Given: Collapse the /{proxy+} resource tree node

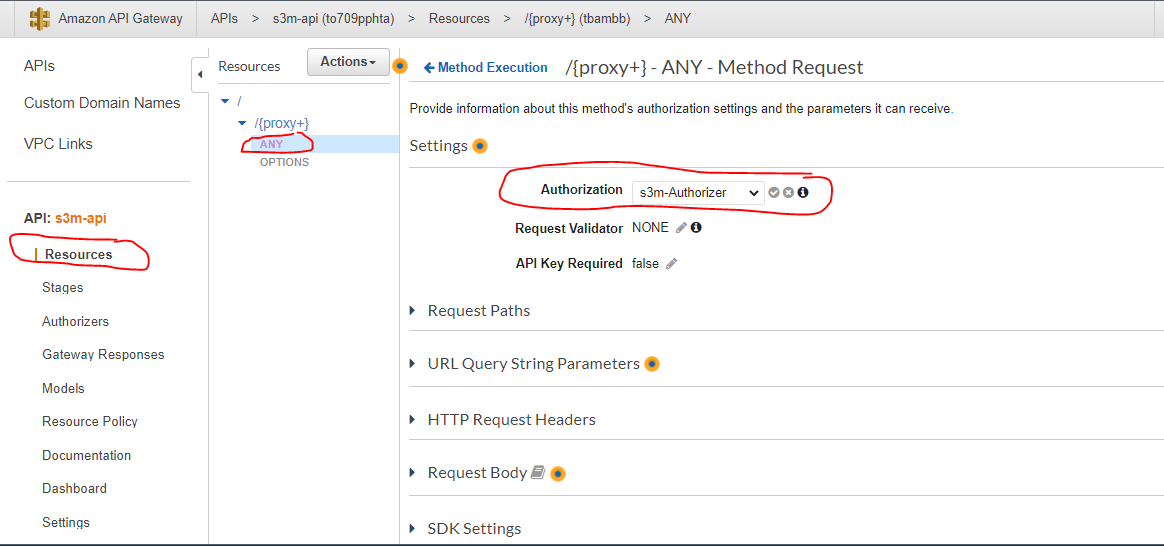Looking at the screenshot, I should tap(241, 123).
